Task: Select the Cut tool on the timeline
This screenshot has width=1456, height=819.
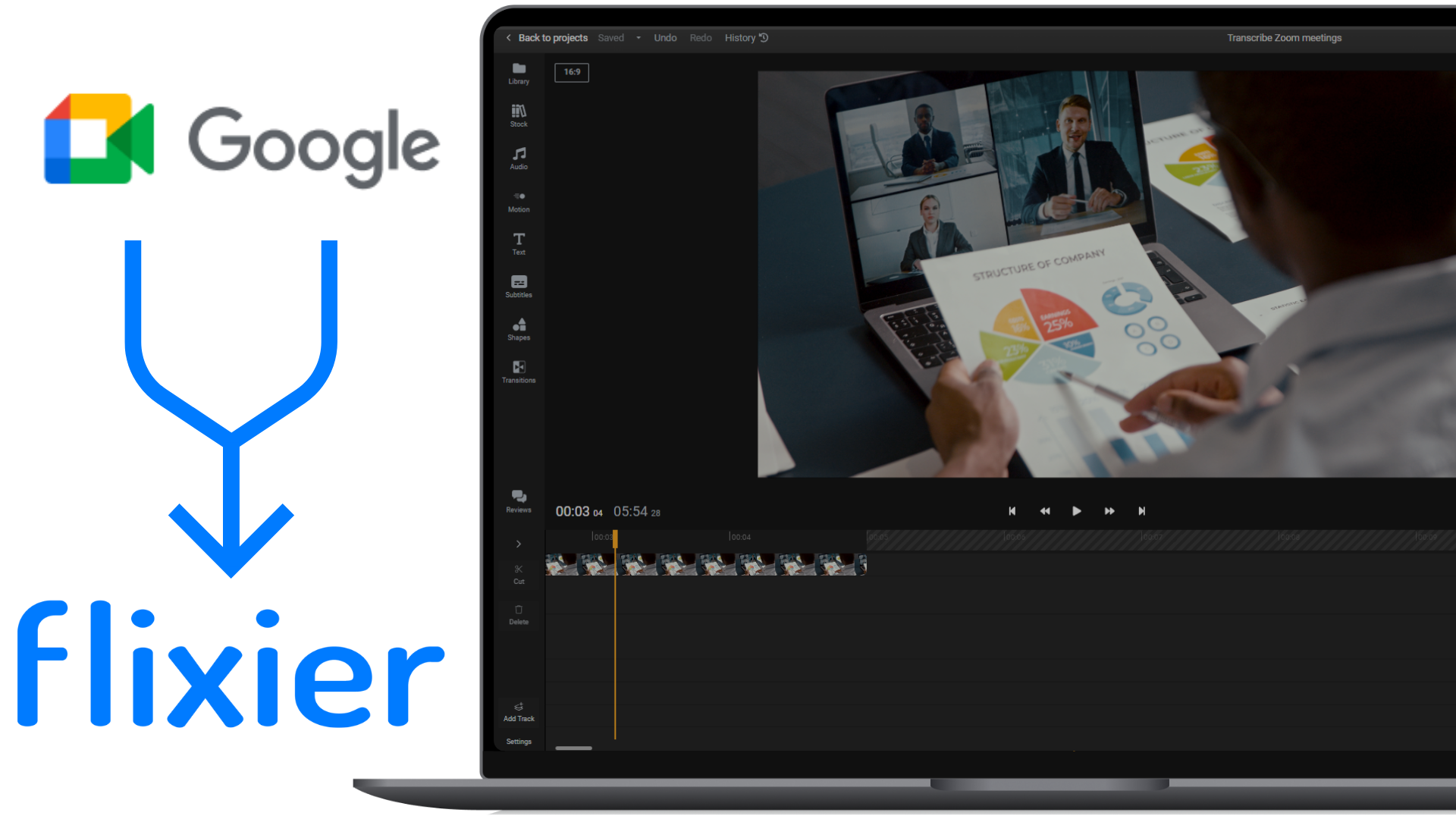Action: (519, 574)
